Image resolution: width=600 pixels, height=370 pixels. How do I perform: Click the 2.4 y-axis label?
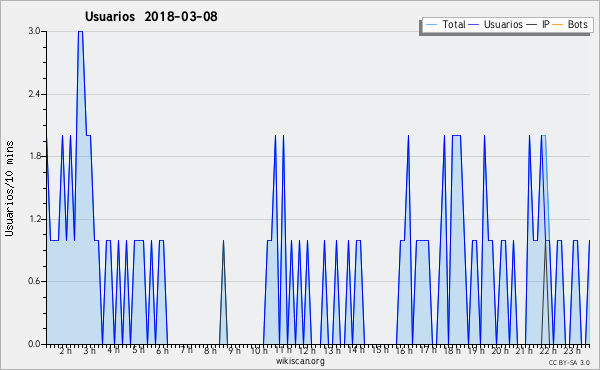coord(34,94)
